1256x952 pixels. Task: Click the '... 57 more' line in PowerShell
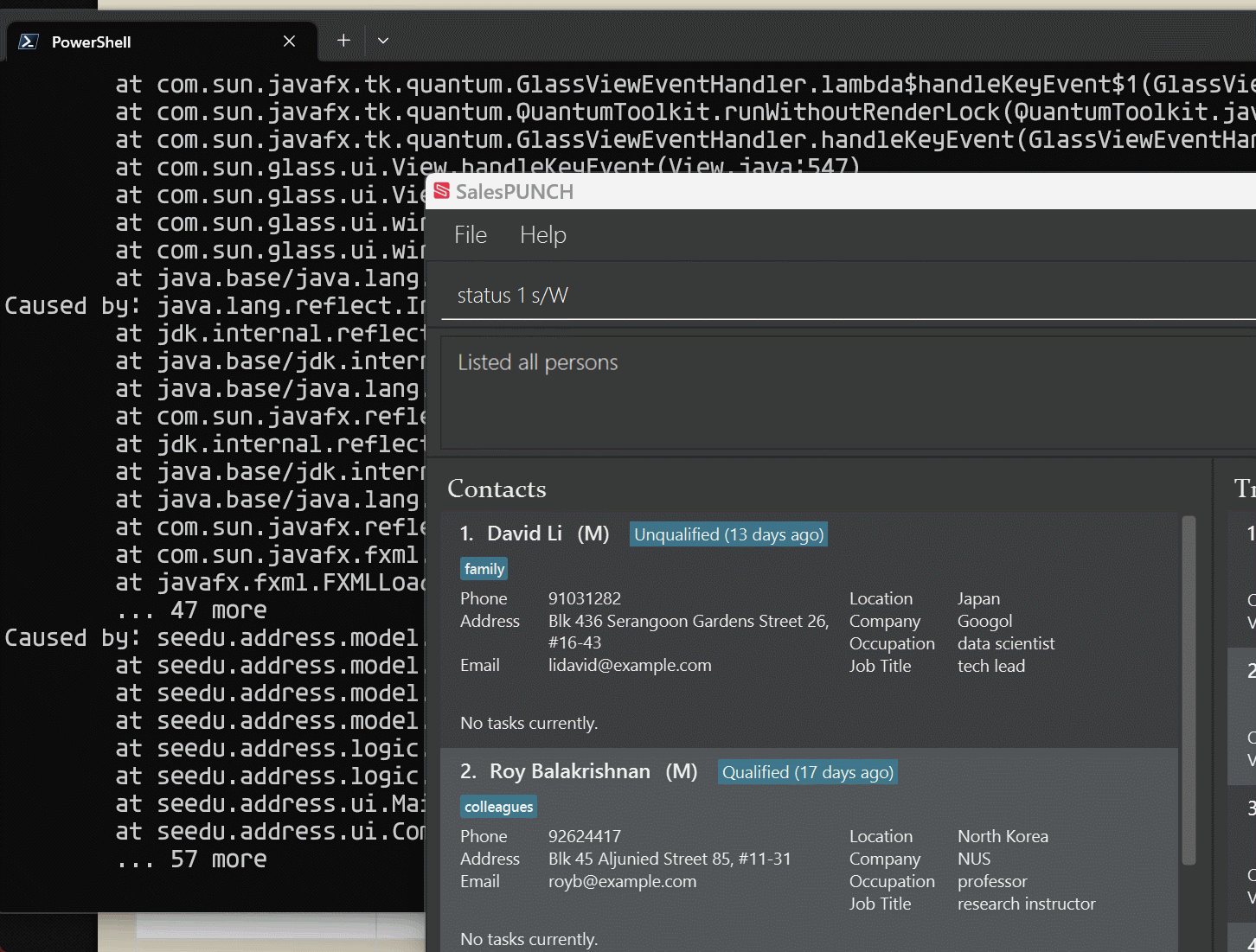192,859
